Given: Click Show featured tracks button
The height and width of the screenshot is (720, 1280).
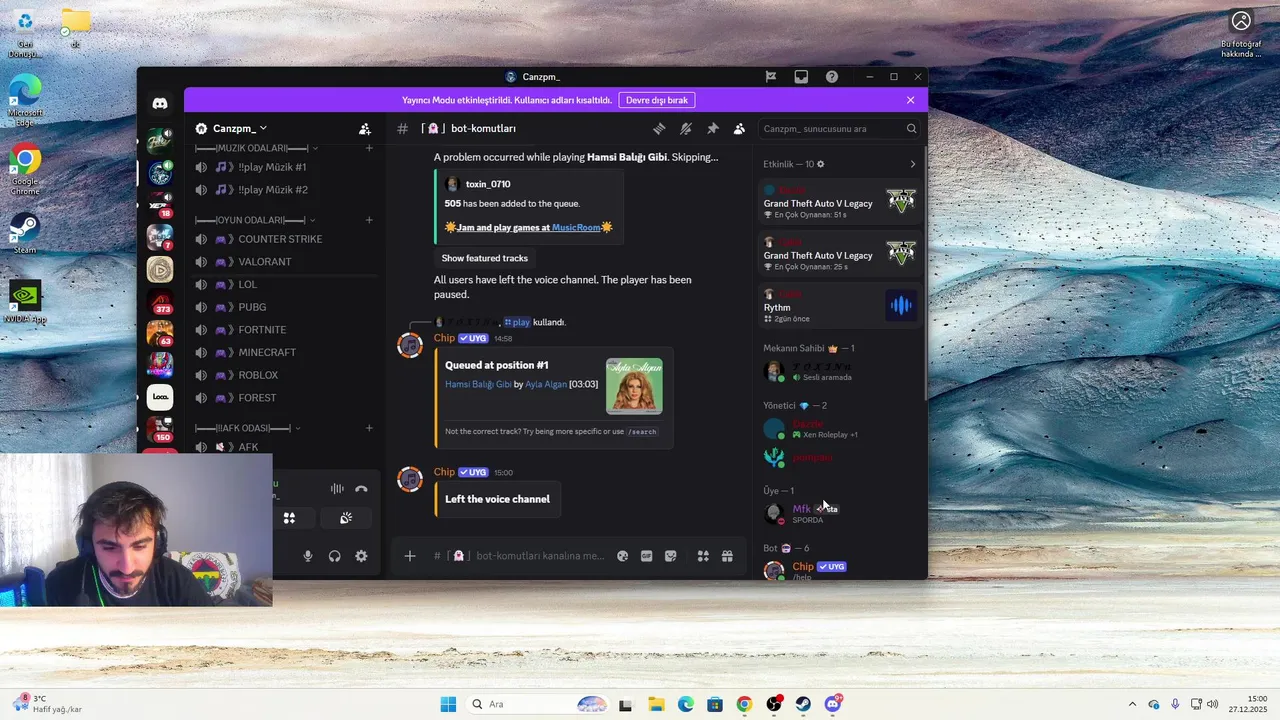Looking at the screenshot, I should point(485,258).
